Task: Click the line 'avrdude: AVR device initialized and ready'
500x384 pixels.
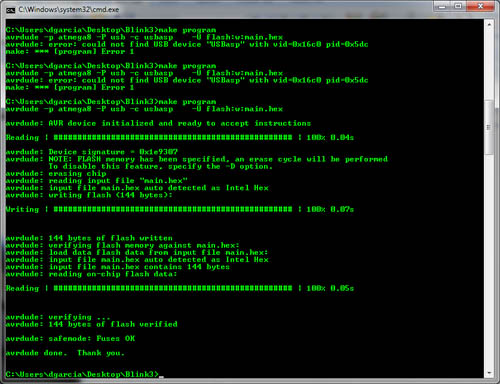Action: (x=158, y=123)
